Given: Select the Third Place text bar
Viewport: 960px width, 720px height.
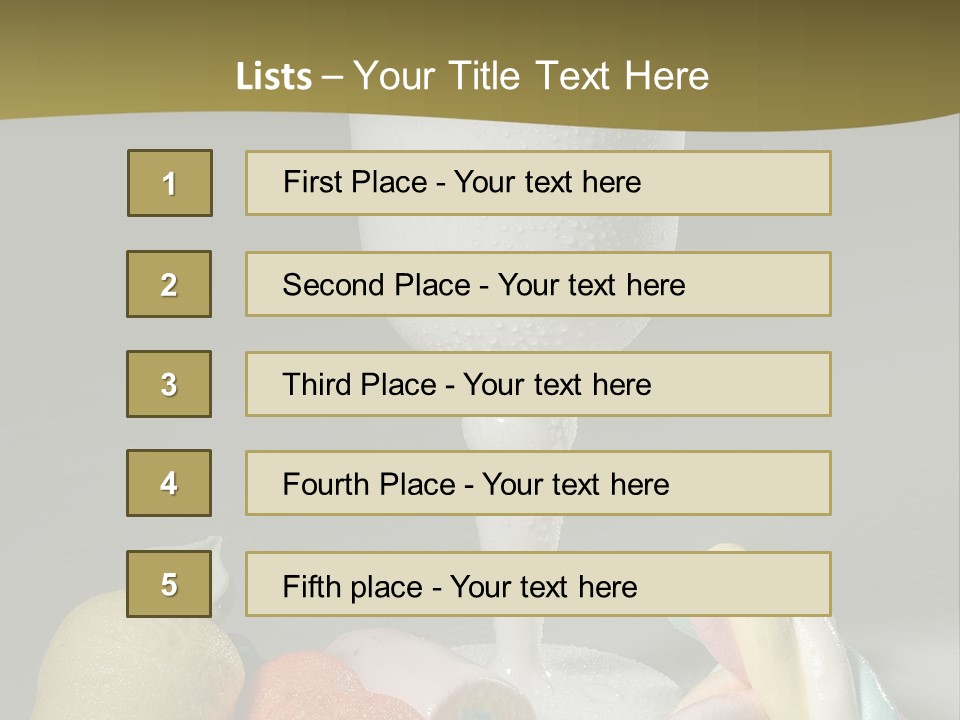Looking at the screenshot, I should [538, 384].
